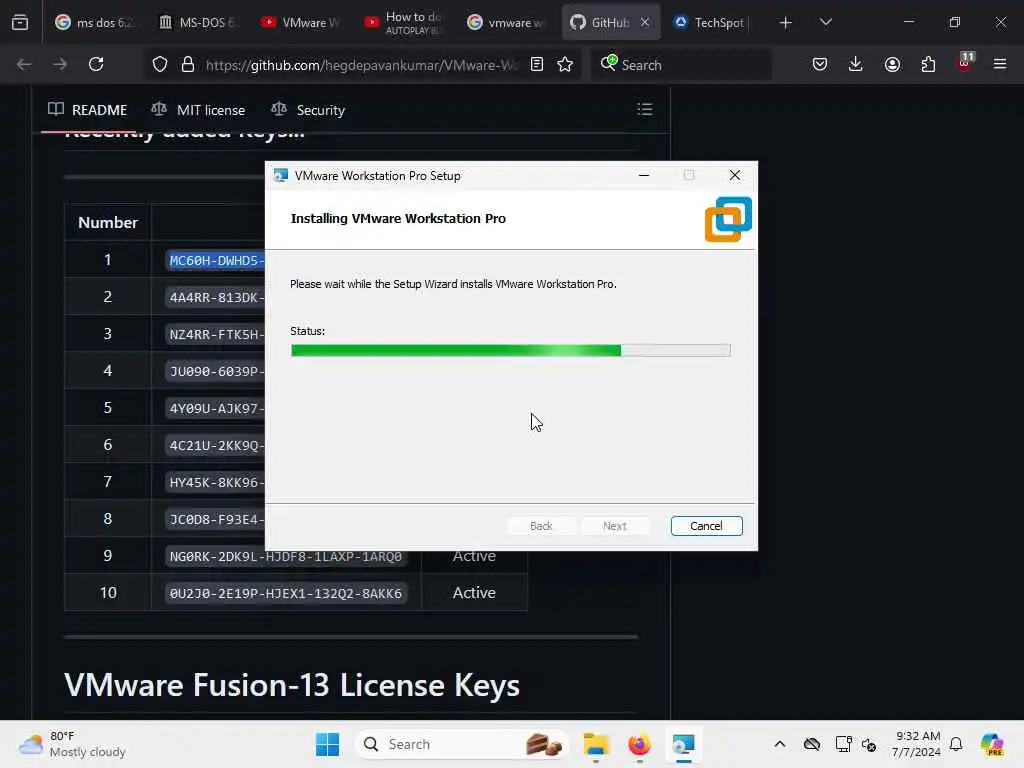Switch to the ms dos 6.2 browser tab
This screenshot has height=768, width=1024.
(95, 22)
